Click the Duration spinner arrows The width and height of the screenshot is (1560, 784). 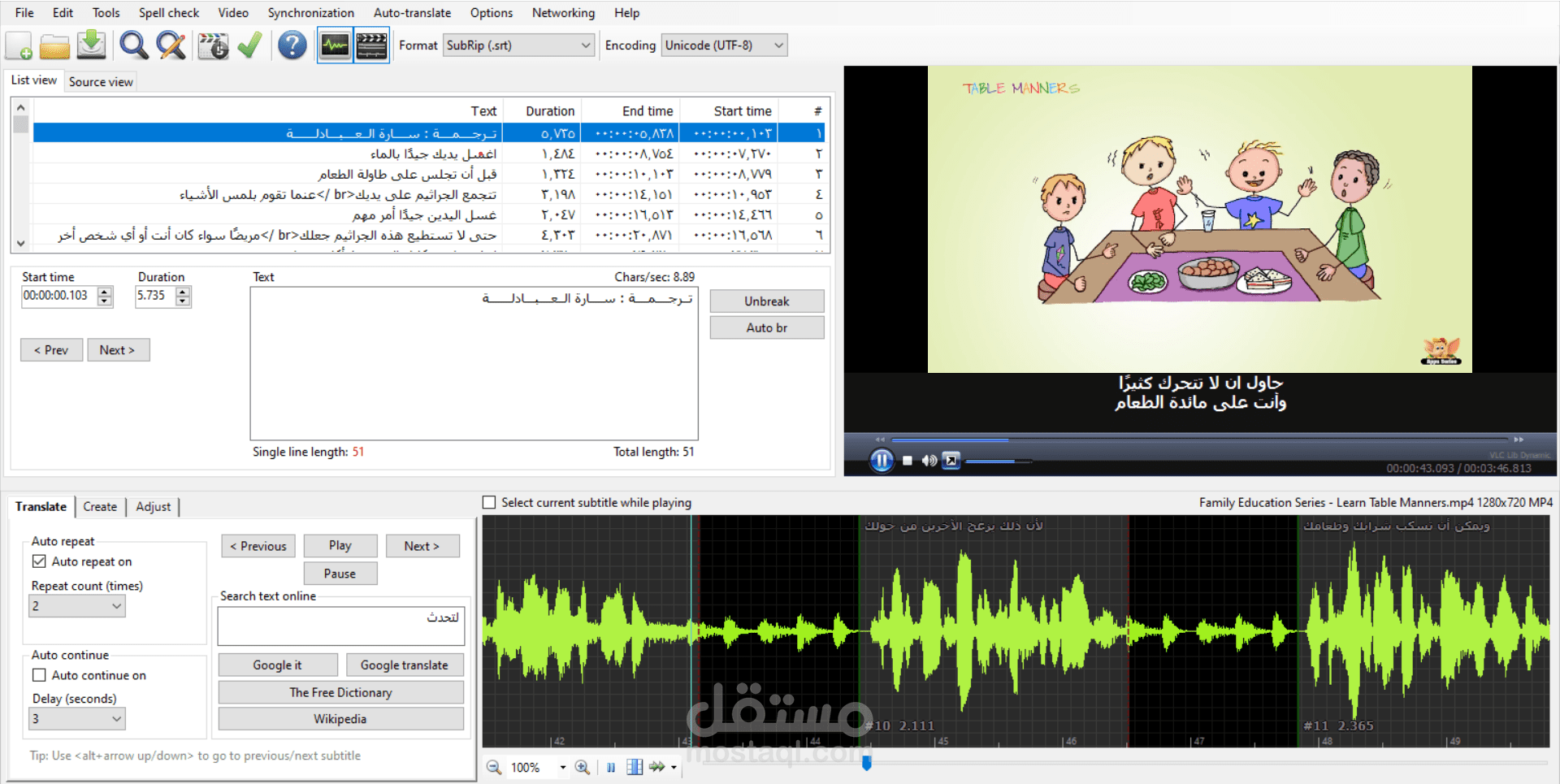(x=184, y=296)
